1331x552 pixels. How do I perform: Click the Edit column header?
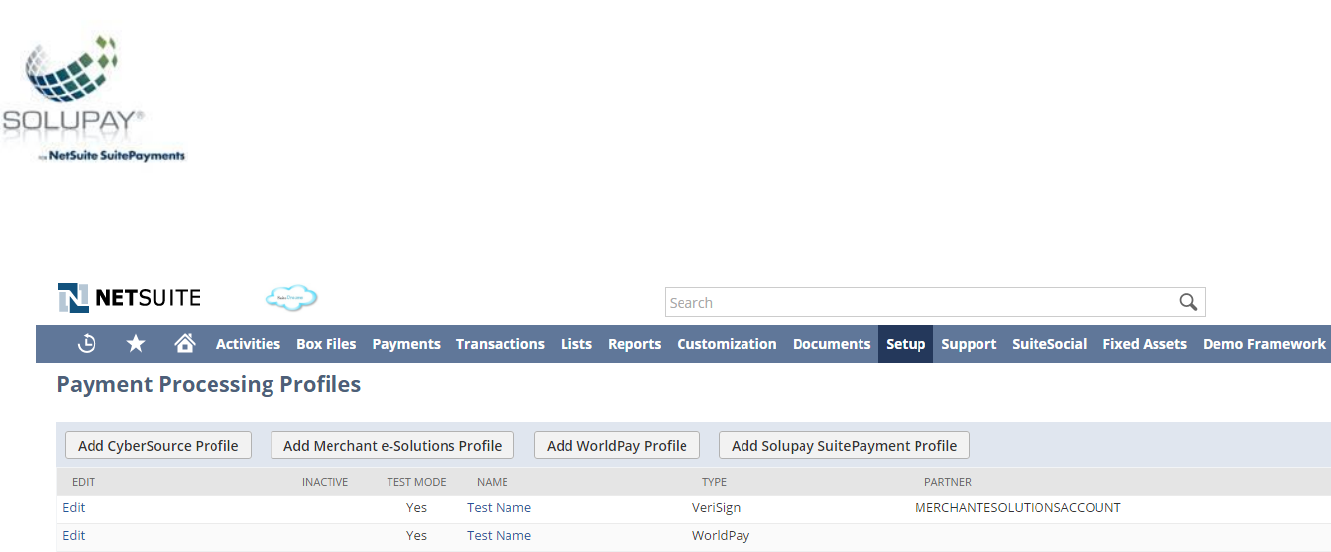[x=83, y=482]
